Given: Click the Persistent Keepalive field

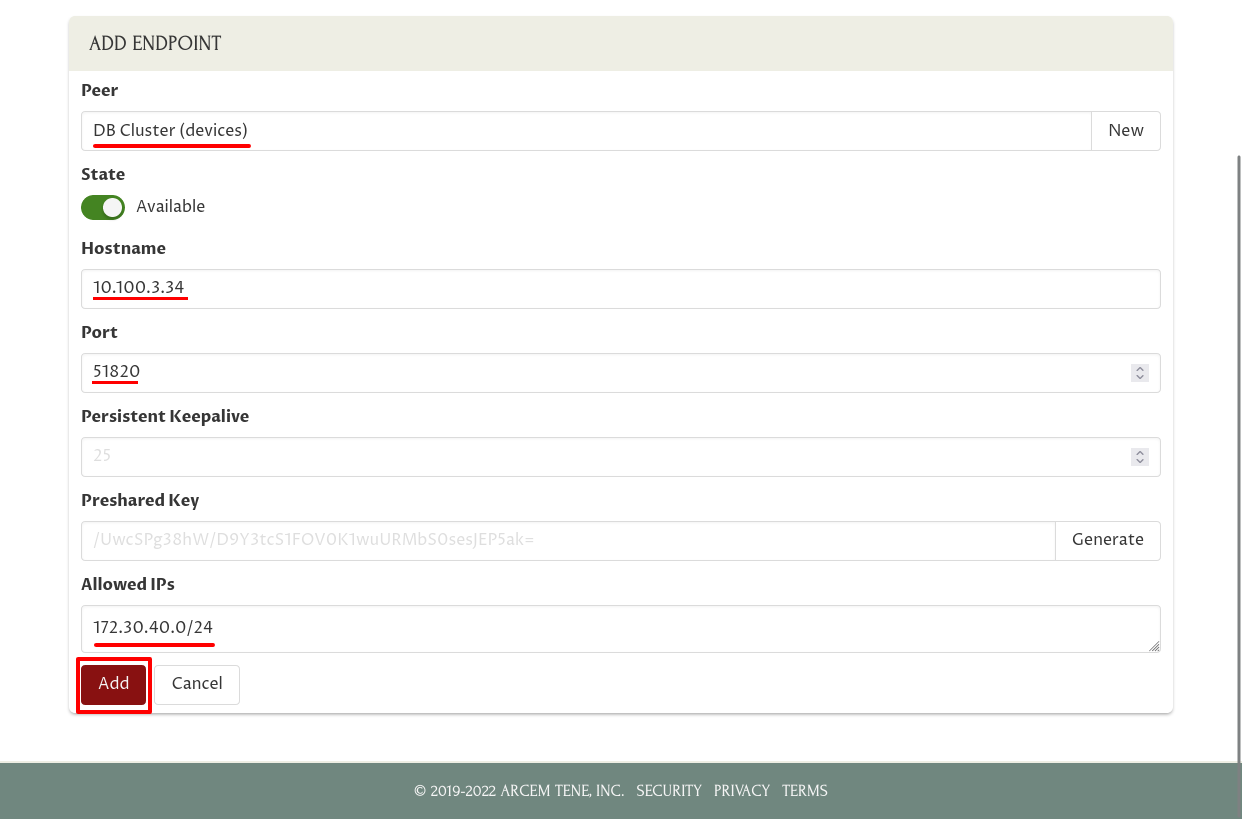Looking at the screenshot, I should point(621,457).
